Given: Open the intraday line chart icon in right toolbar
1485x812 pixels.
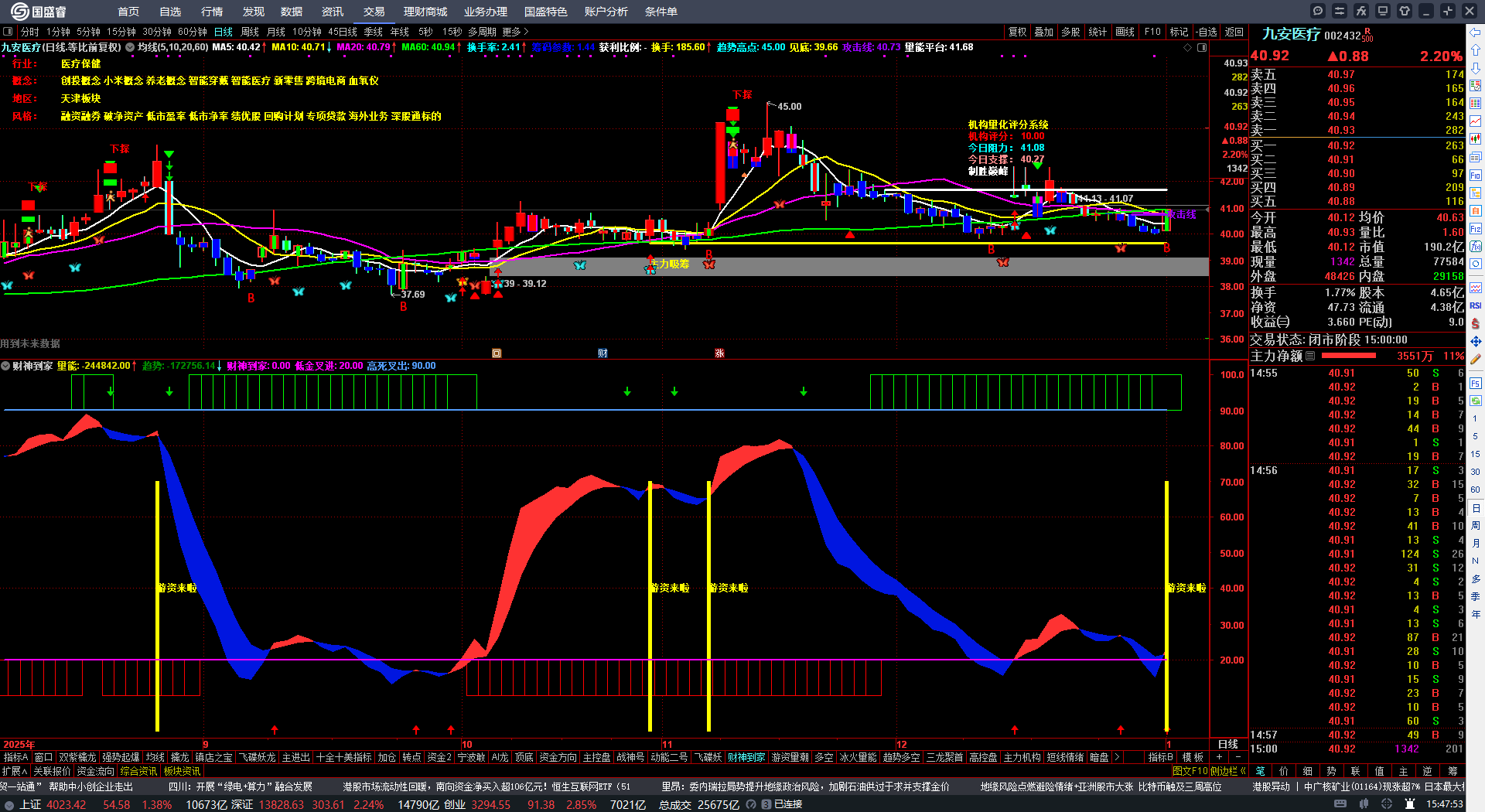Looking at the screenshot, I should (1476, 121).
